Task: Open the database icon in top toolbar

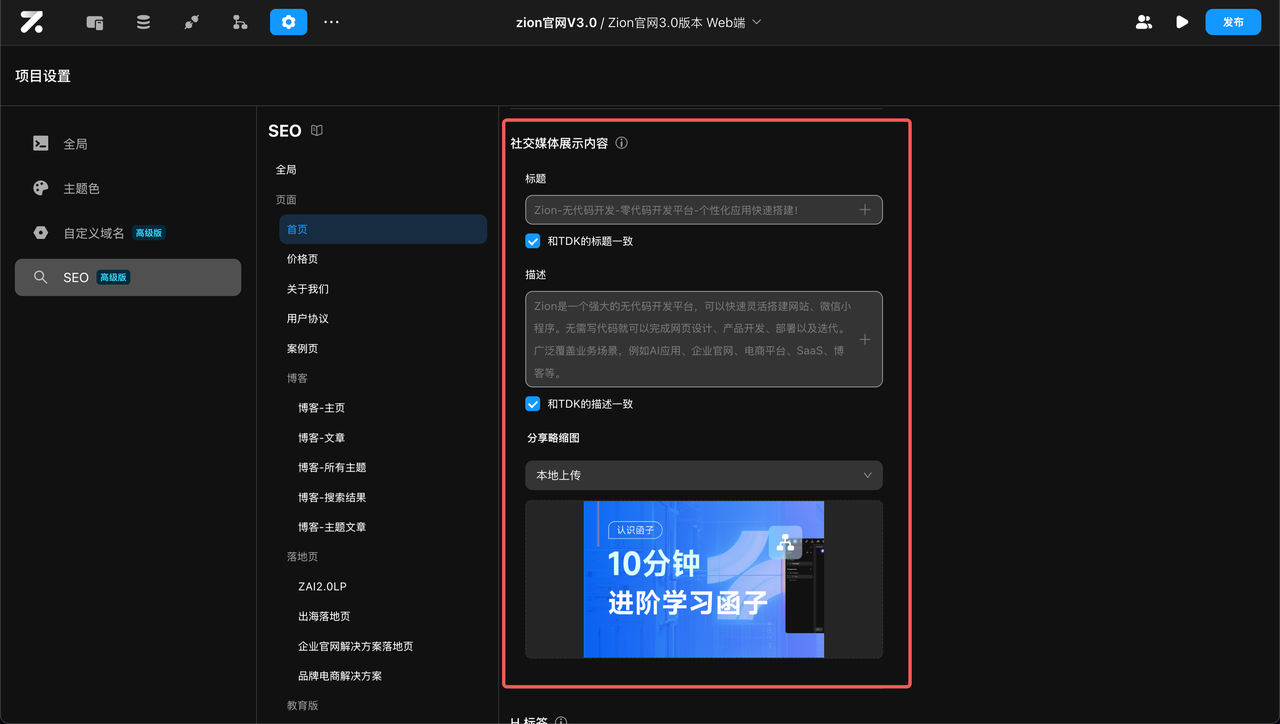Action: (x=143, y=22)
